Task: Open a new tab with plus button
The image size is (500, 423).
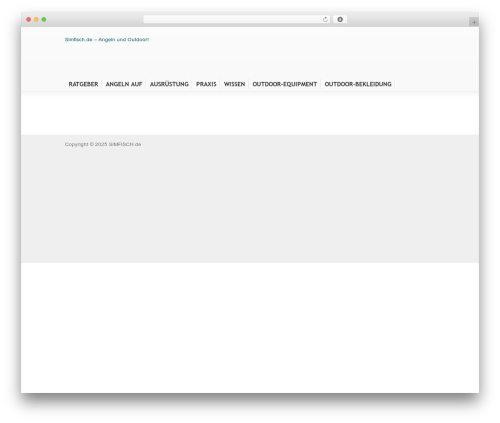Action: pos(474,22)
